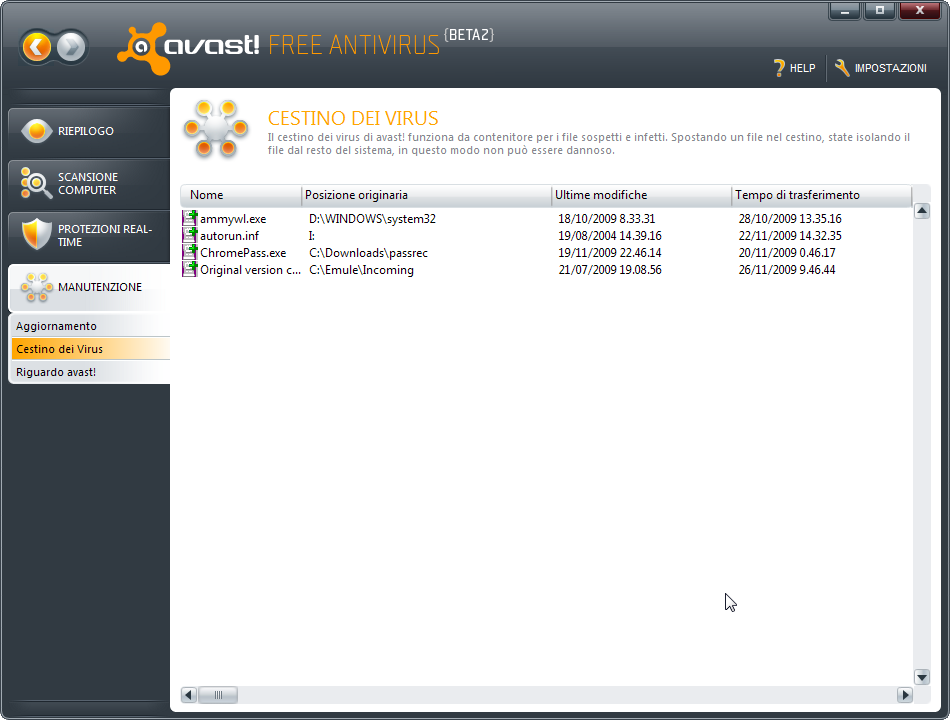Click the vertical scrollbar up arrow
The width and height of the screenshot is (950, 720).
click(x=922, y=211)
